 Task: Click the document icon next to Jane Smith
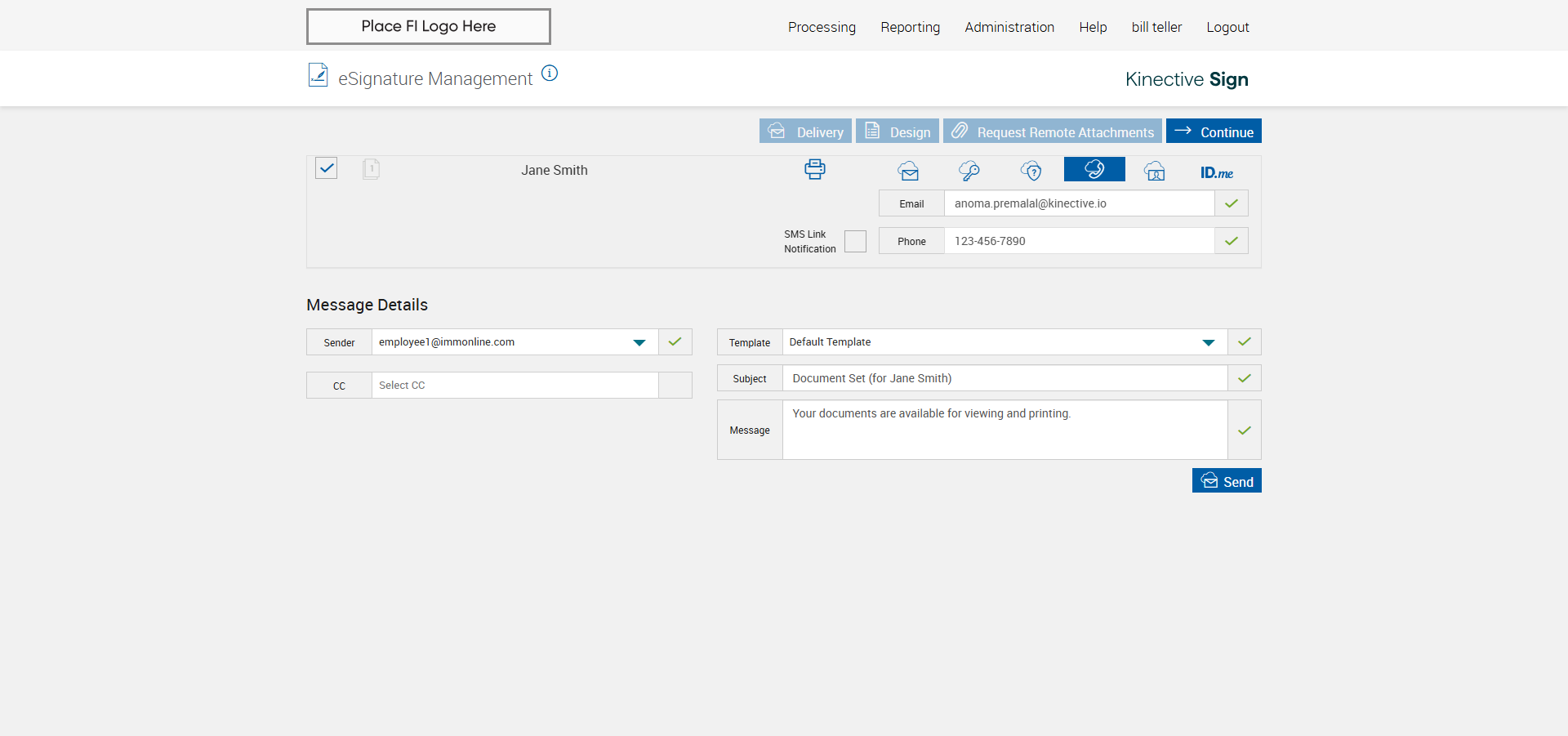pyautogui.click(x=371, y=169)
